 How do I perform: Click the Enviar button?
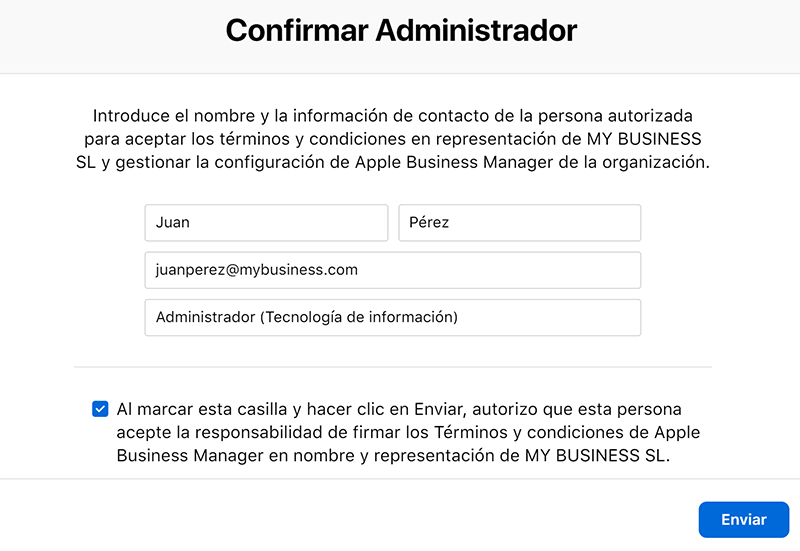coord(743,519)
